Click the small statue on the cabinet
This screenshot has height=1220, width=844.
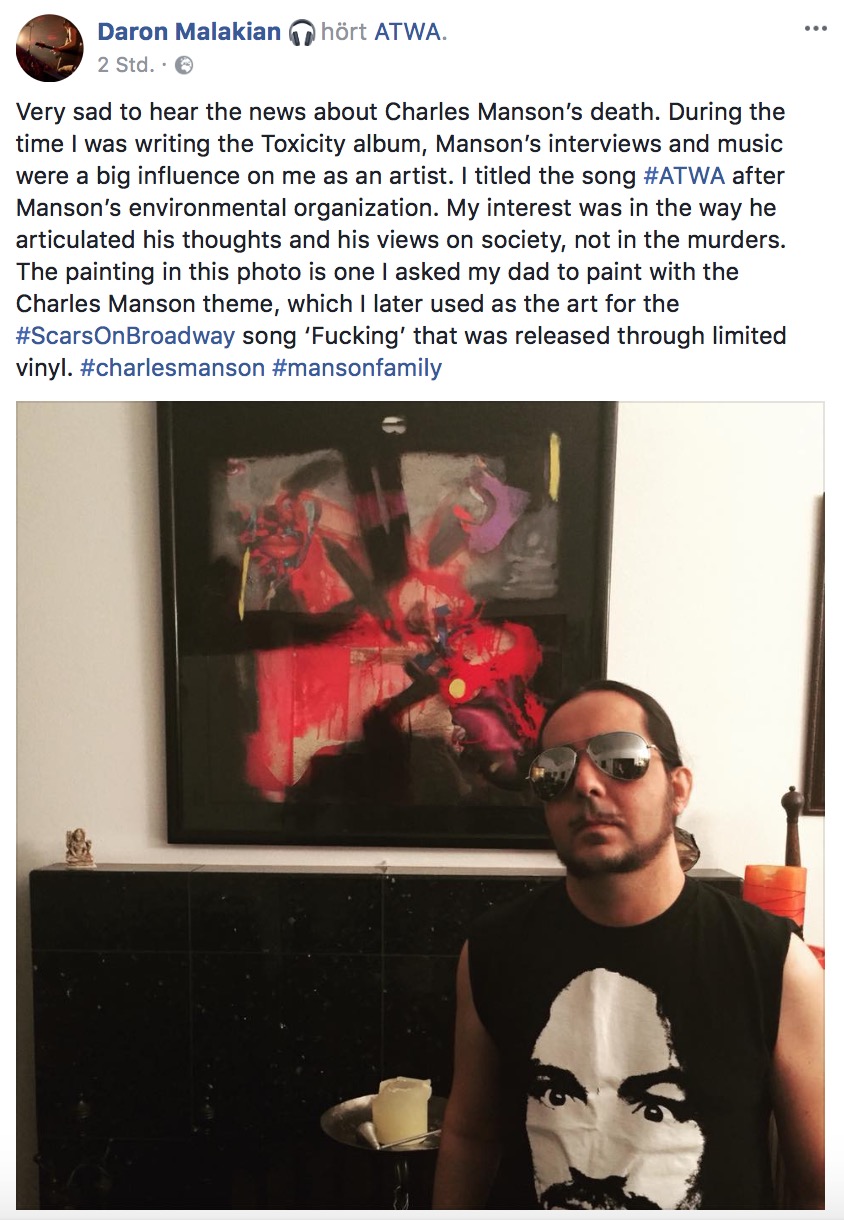pyautogui.click(x=79, y=847)
